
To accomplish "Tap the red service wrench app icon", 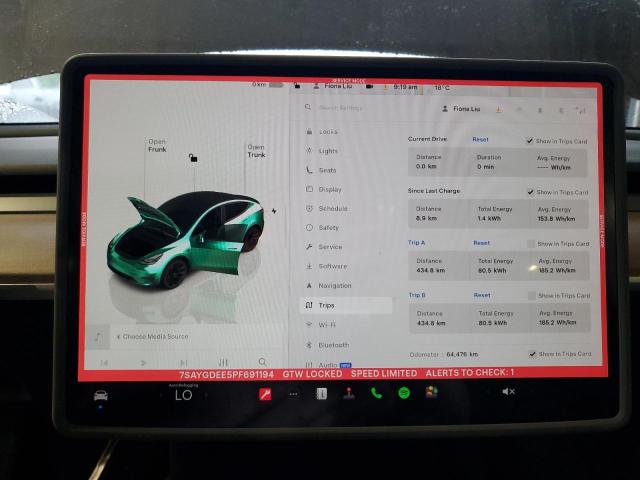I will coord(265,394).
